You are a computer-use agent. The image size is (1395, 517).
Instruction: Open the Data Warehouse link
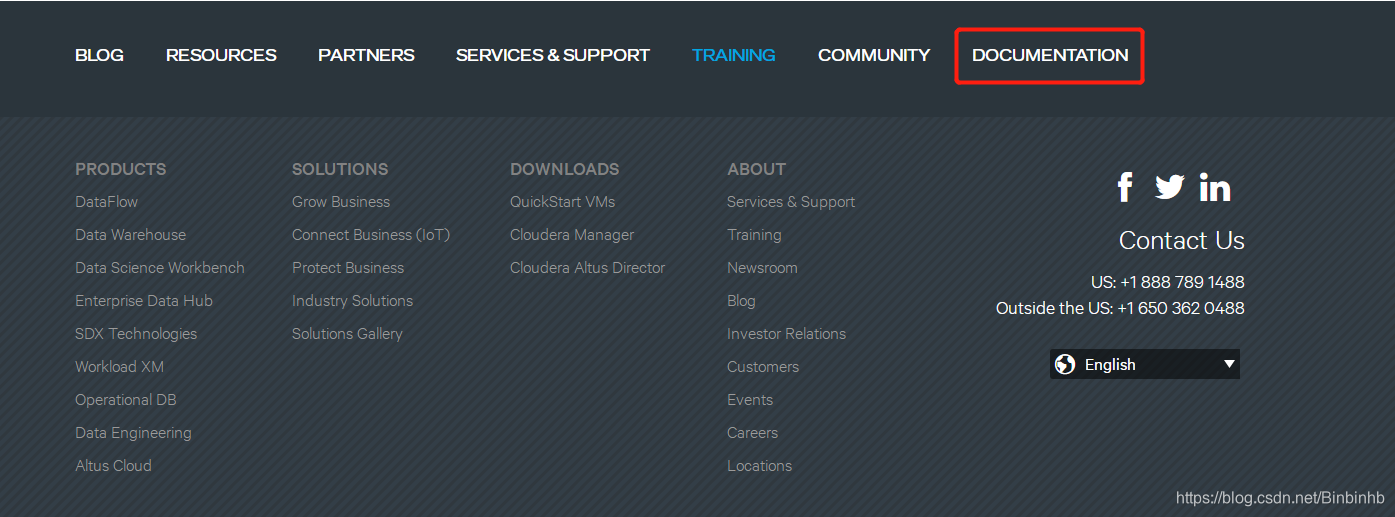click(x=130, y=234)
